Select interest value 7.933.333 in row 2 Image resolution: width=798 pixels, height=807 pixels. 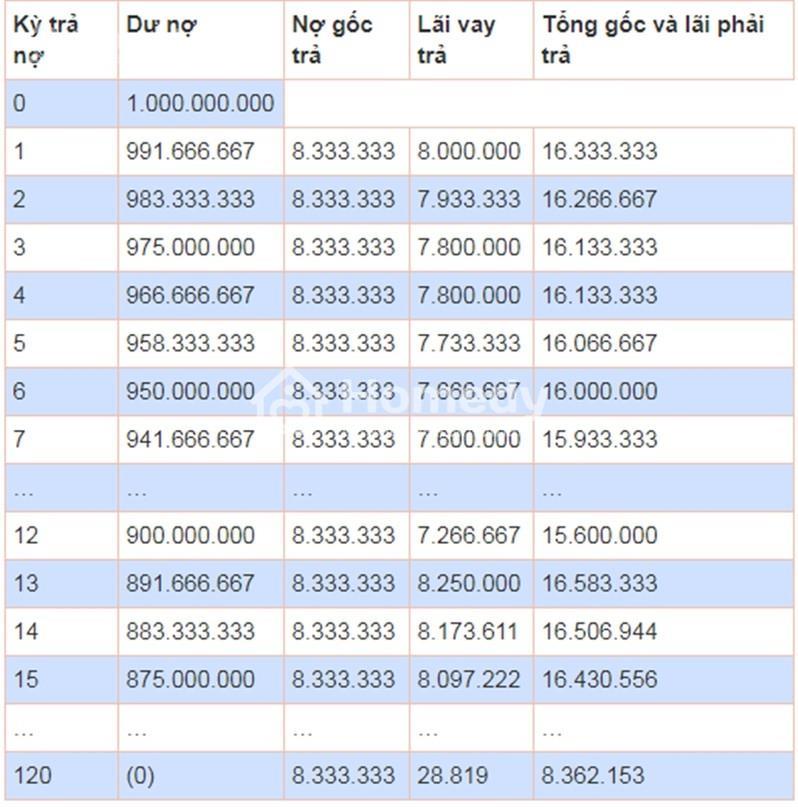(471, 199)
